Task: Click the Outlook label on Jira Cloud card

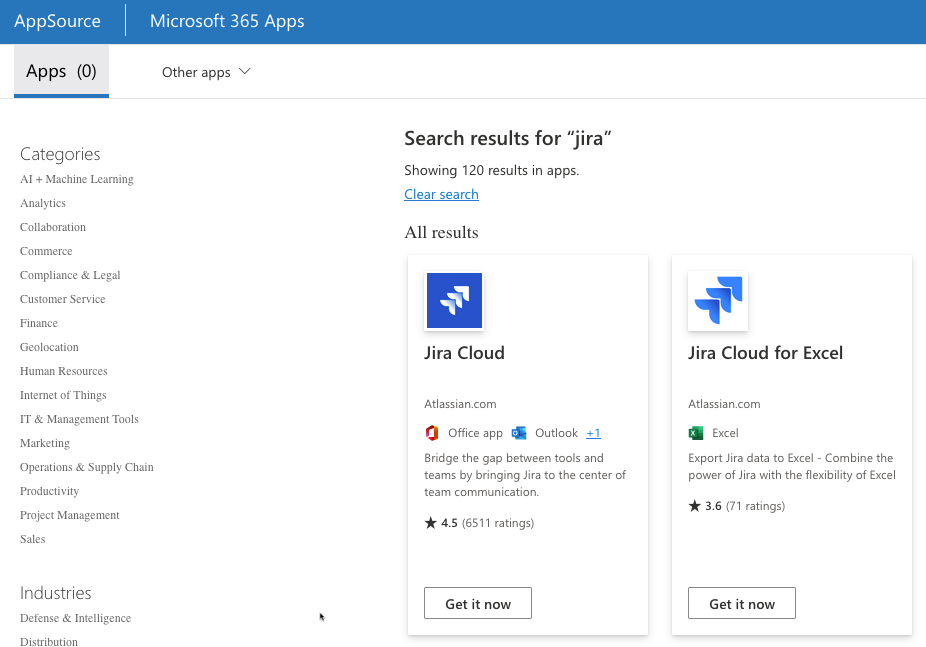Action: 556,433
